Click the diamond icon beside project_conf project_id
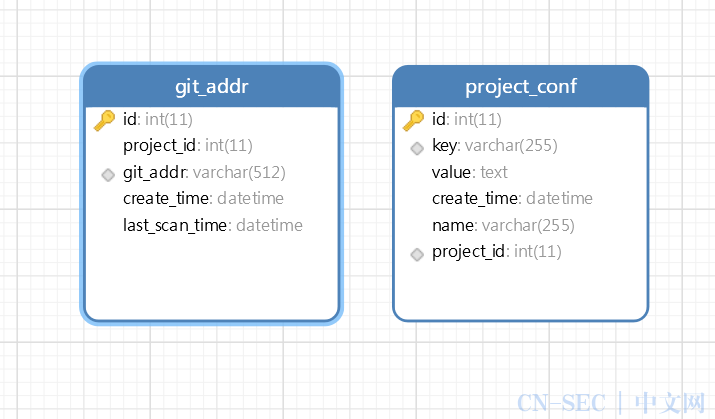The width and height of the screenshot is (715, 419). tap(417, 254)
